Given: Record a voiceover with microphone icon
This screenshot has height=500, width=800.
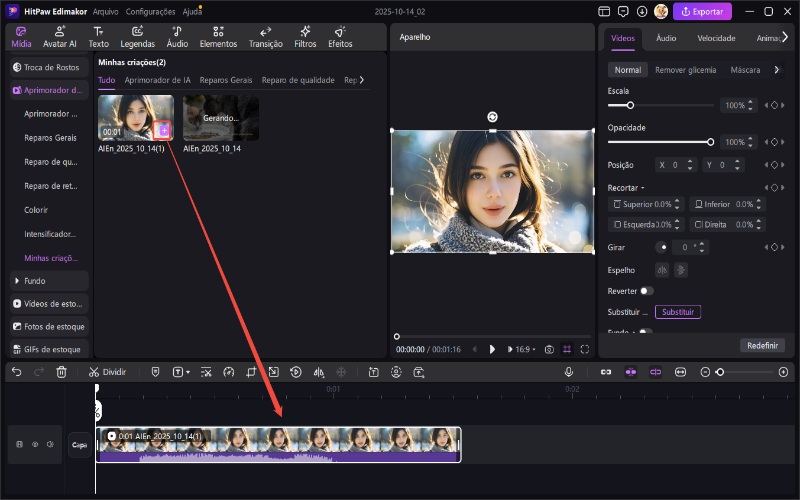Looking at the screenshot, I should point(569,372).
